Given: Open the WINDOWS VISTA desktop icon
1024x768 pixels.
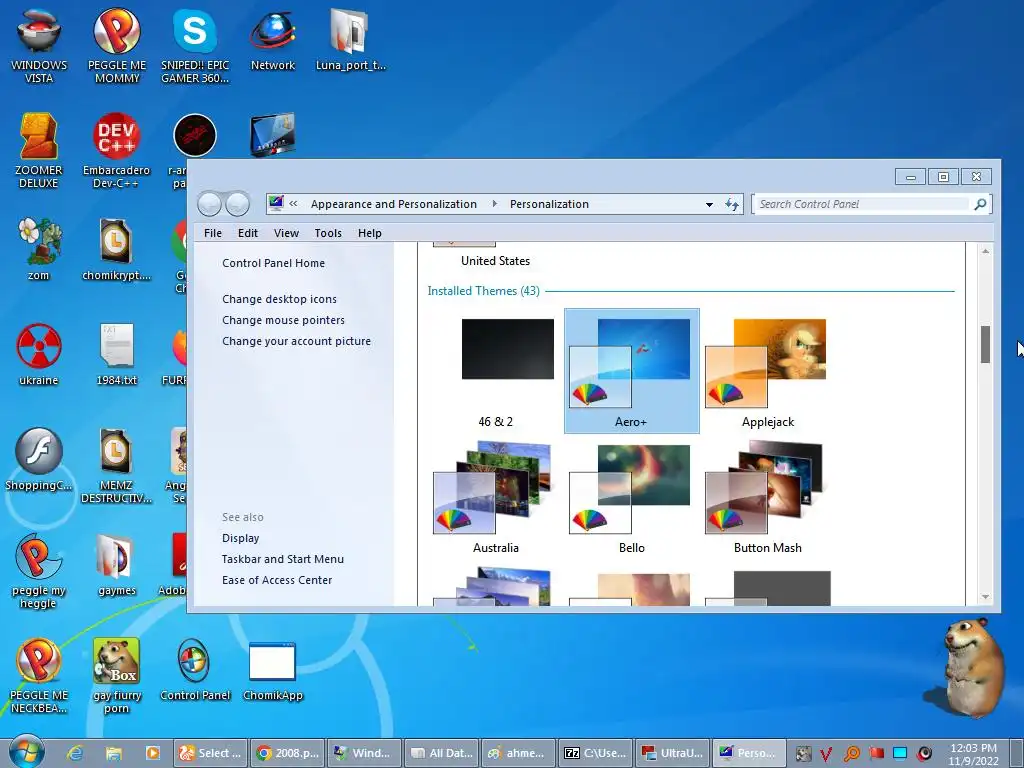Looking at the screenshot, I should tap(39, 46).
